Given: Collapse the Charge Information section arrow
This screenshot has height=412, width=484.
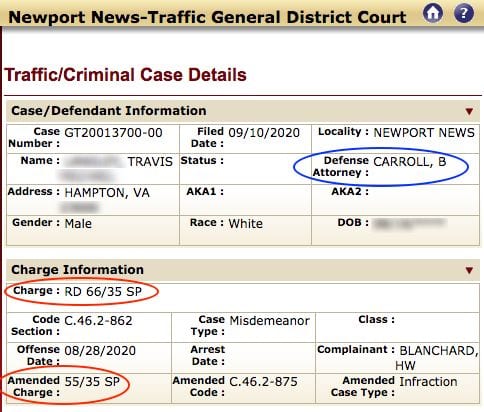Looking at the screenshot, I should point(469,270).
